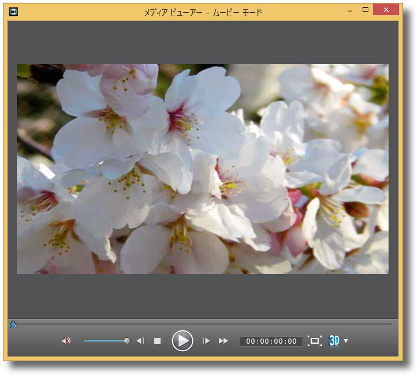Click the blue seek bar playhead marker
This screenshot has height=378, width=420.
tap(13, 324)
